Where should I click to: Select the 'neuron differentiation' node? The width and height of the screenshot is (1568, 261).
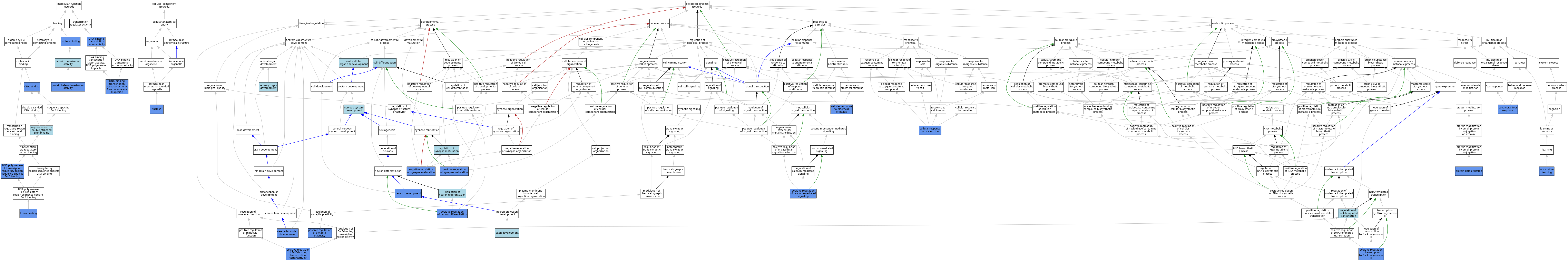click(x=388, y=172)
